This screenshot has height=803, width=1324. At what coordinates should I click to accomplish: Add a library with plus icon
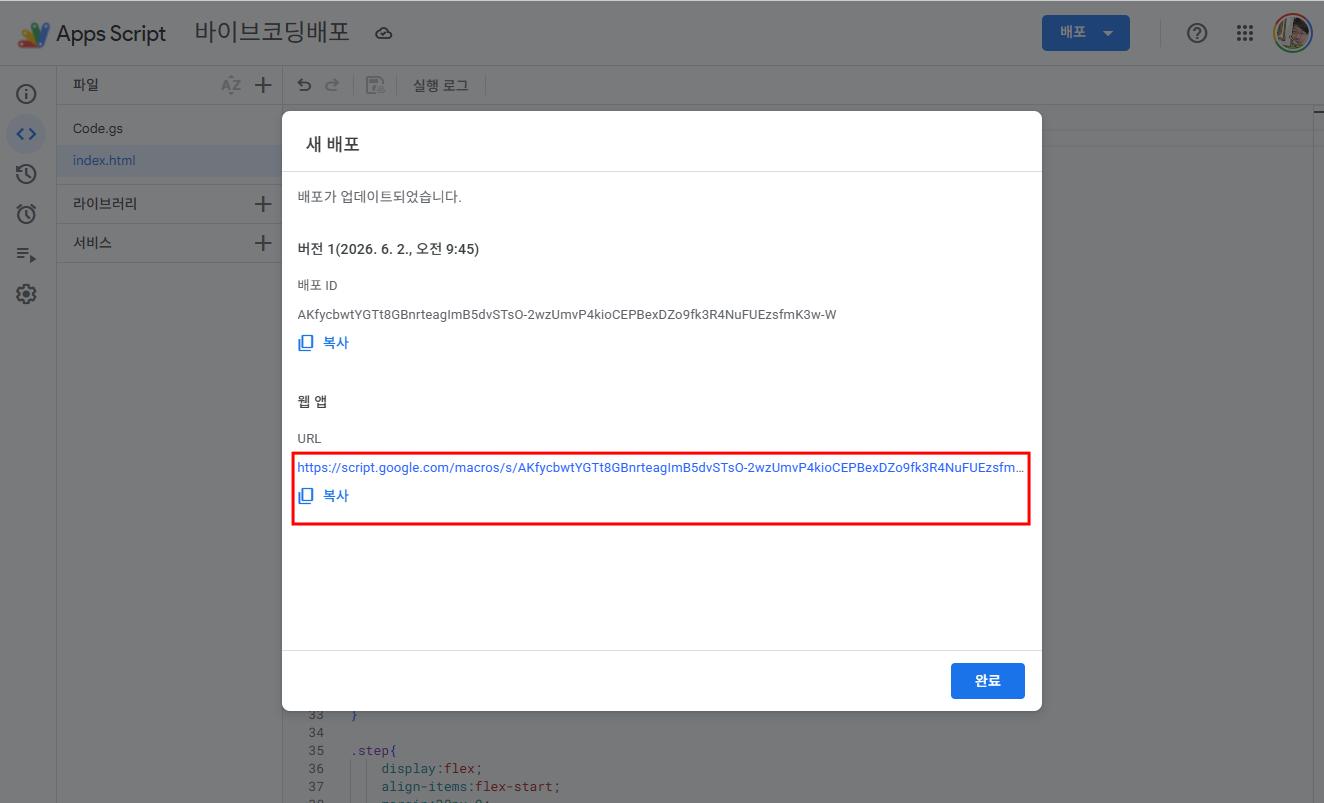pos(263,204)
